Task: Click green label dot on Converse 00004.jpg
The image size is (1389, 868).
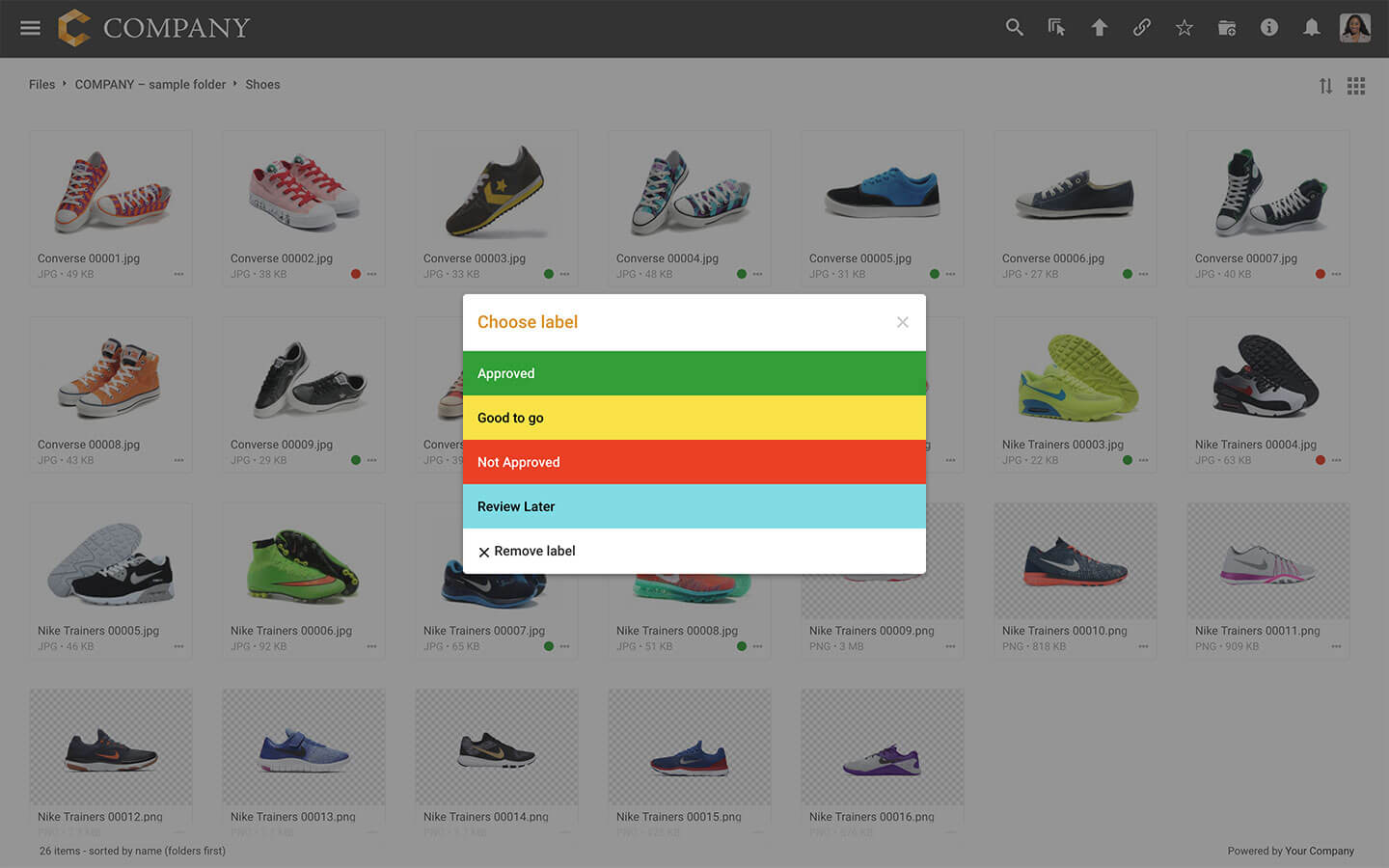Action: pyautogui.click(x=742, y=274)
